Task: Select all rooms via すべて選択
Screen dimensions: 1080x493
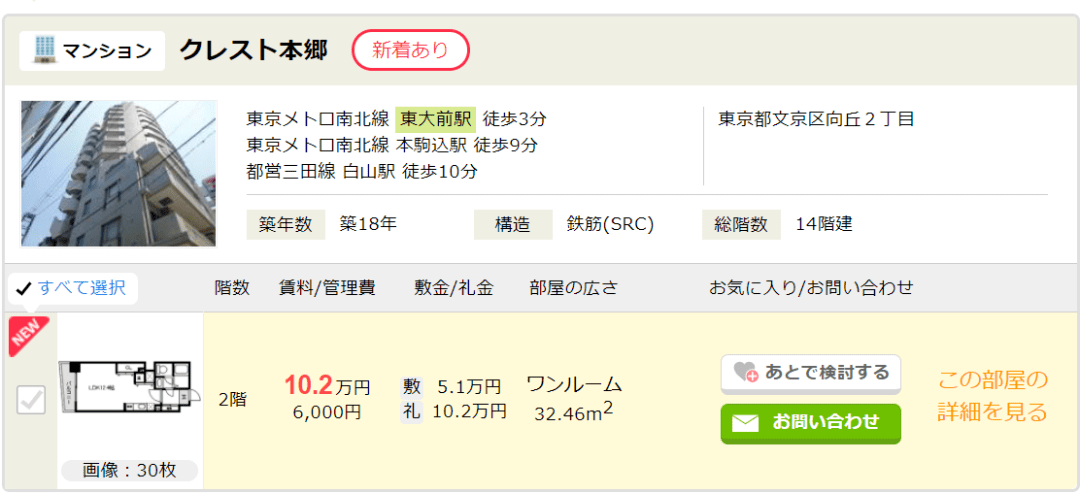Action: pyautogui.click(x=73, y=289)
